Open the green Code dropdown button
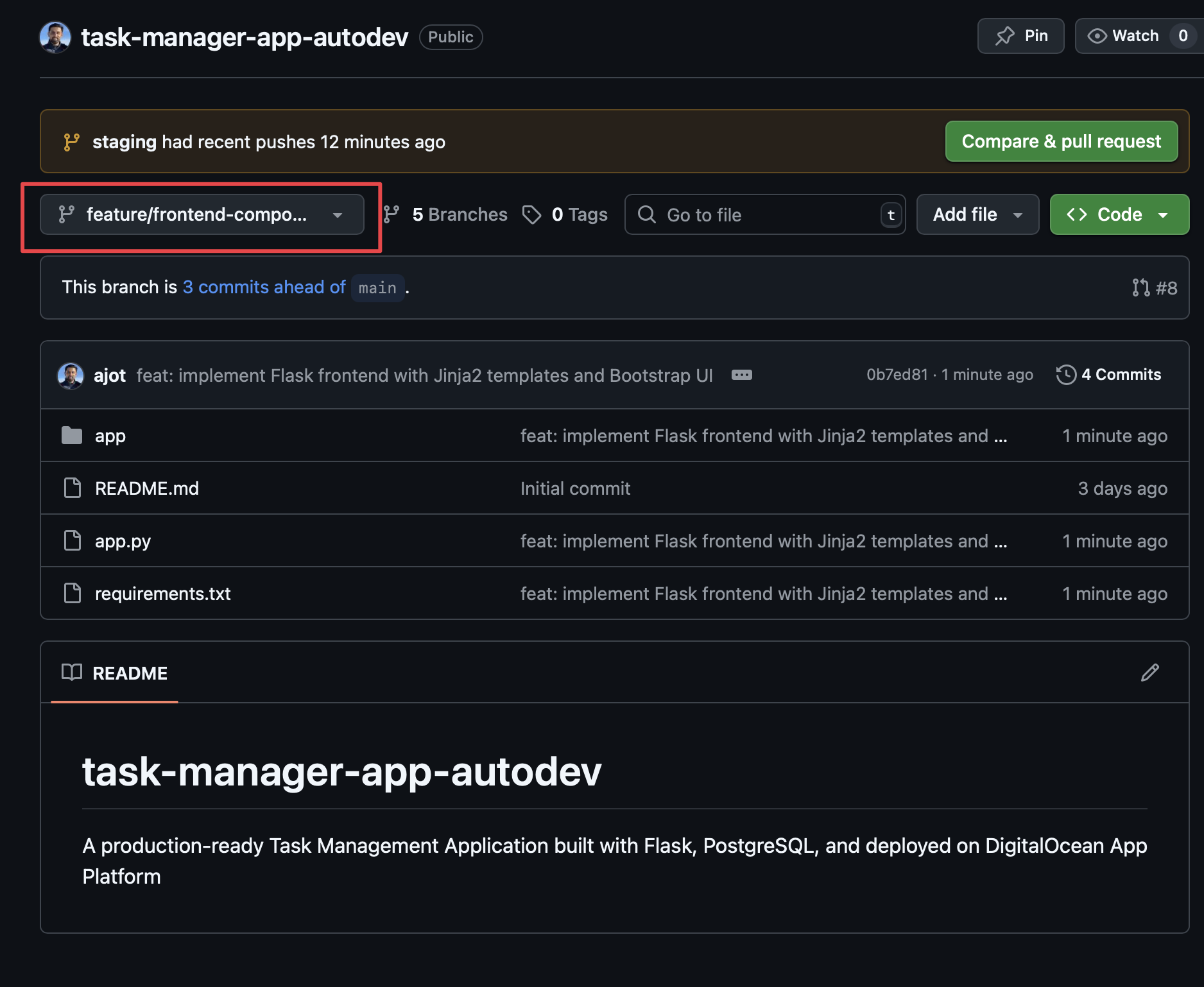Screen dimensions: 1204x987 point(1119,214)
